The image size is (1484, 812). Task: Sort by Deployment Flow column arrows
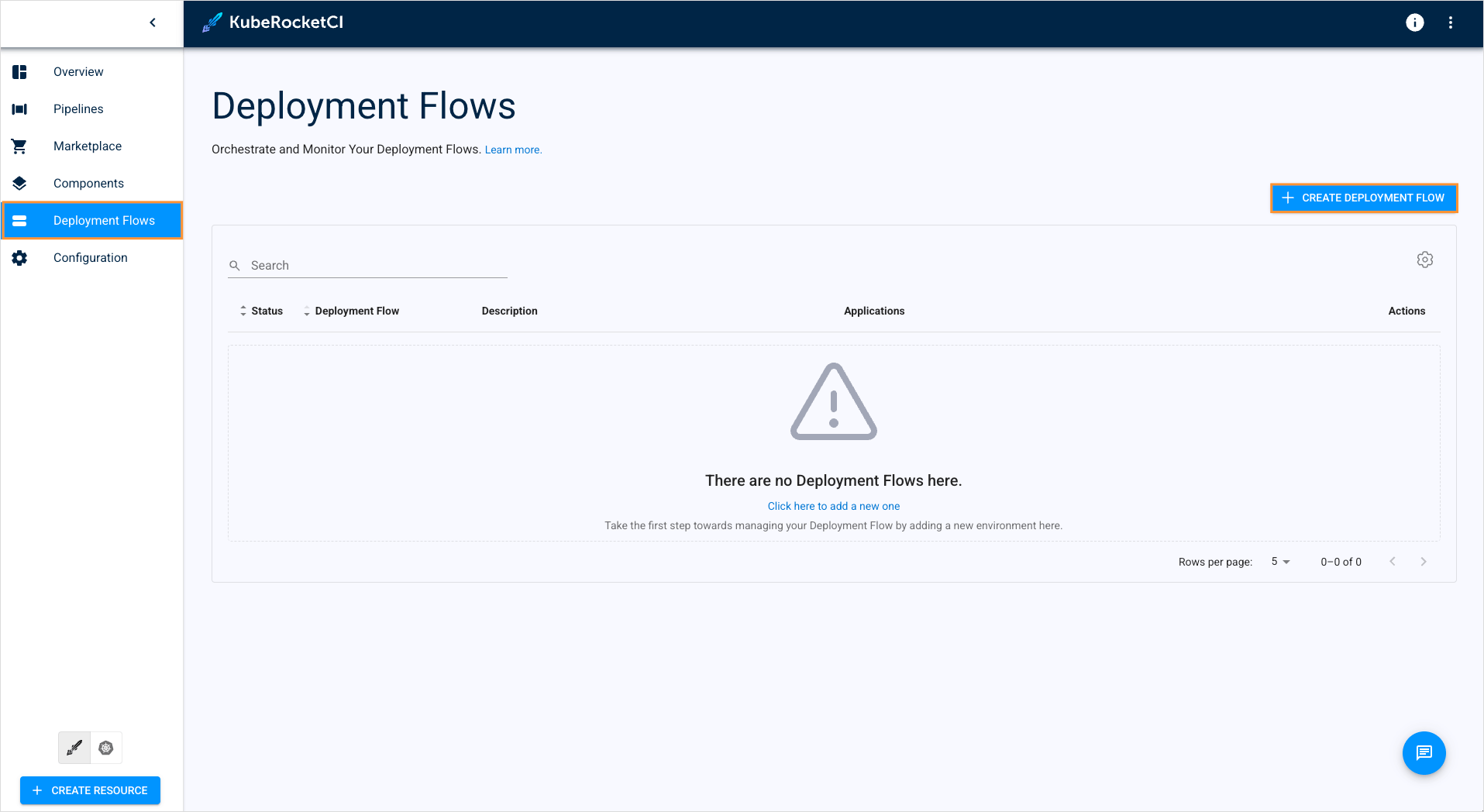[306, 310]
